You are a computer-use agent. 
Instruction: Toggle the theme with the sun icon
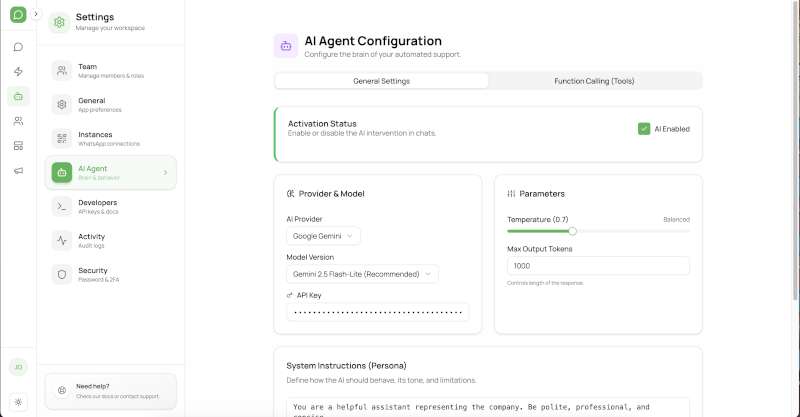(18, 402)
